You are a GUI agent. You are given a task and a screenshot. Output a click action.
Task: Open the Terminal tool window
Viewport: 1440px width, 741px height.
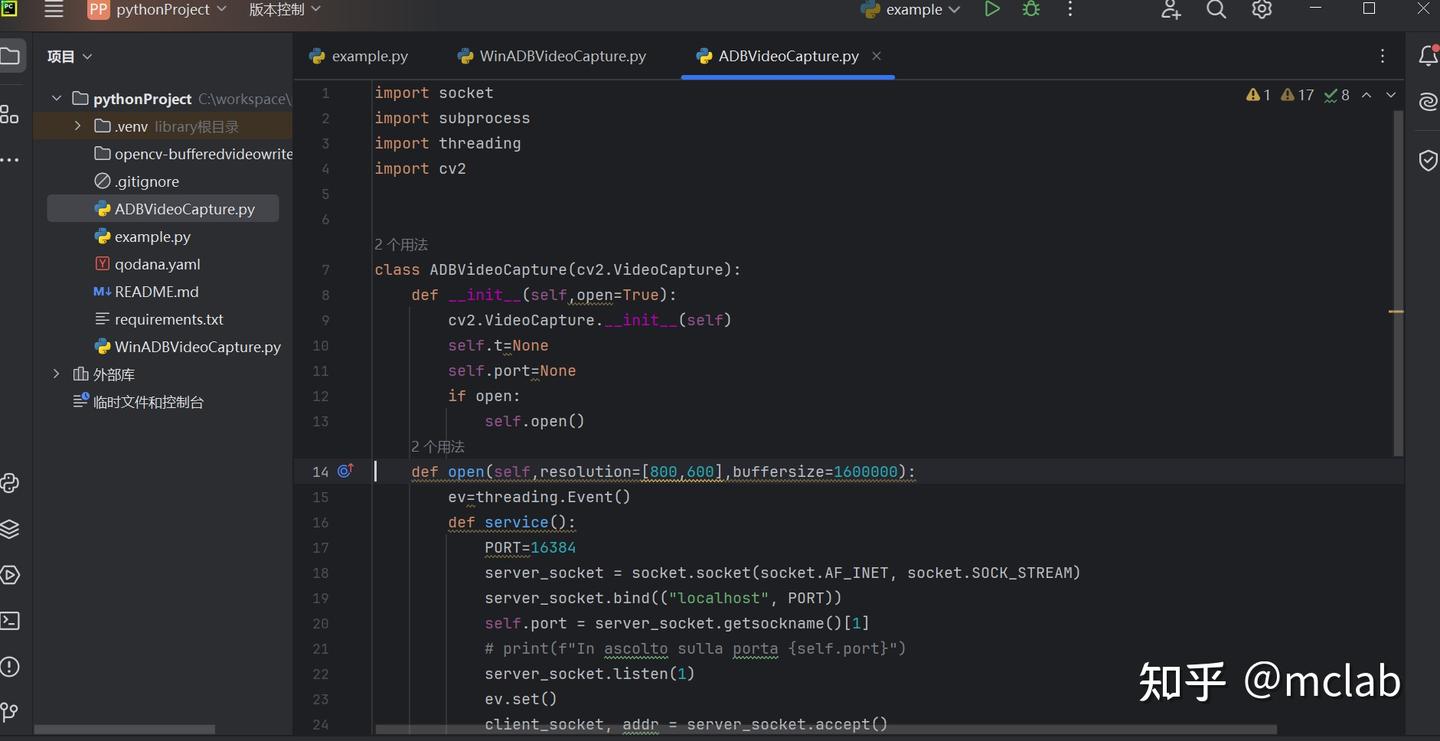10,621
